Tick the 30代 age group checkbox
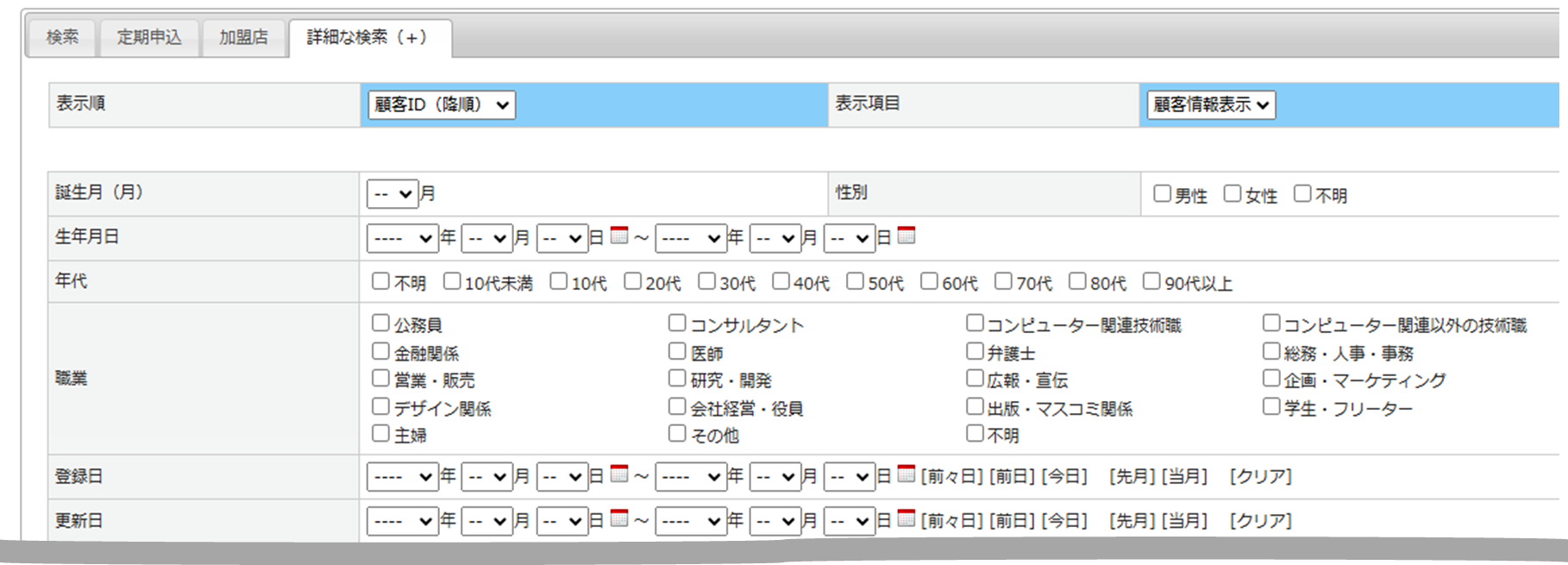 [x=706, y=281]
